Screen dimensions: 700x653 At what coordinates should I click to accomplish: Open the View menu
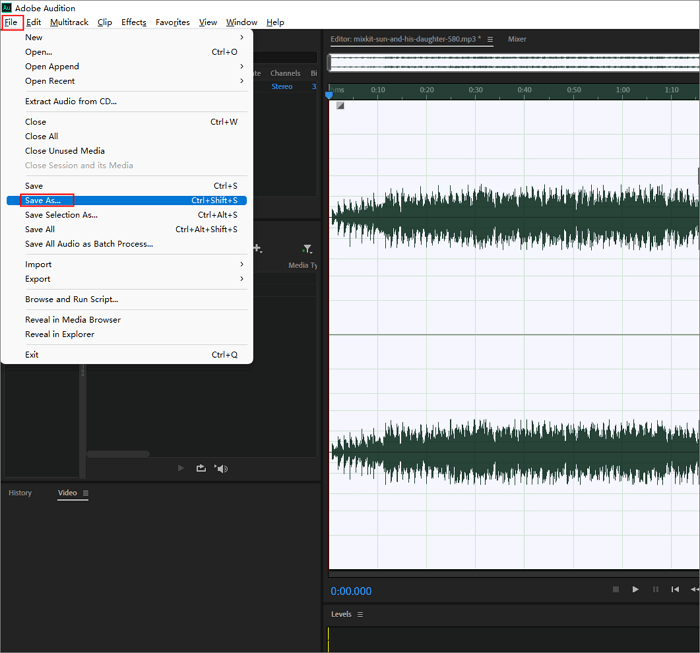[x=208, y=22]
